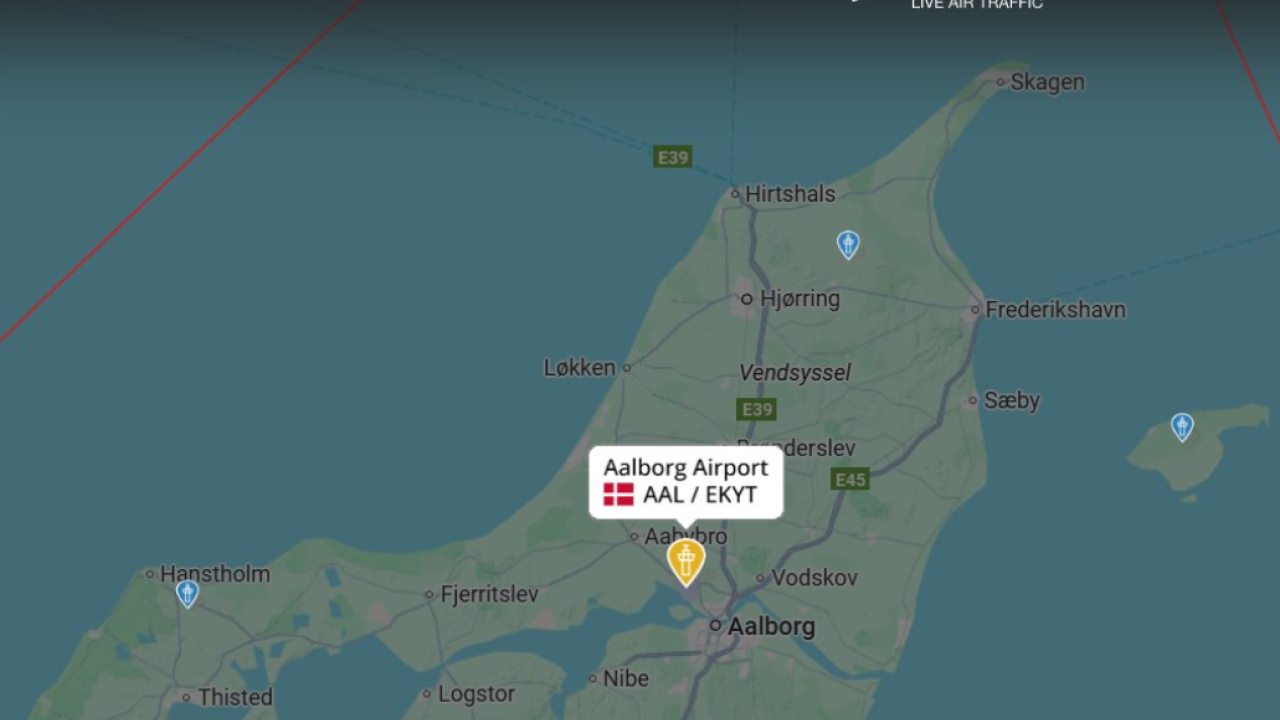Click the E39 badge below Vendsyssel
Viewport: 1280px width, 720px height.
(757, 409)
